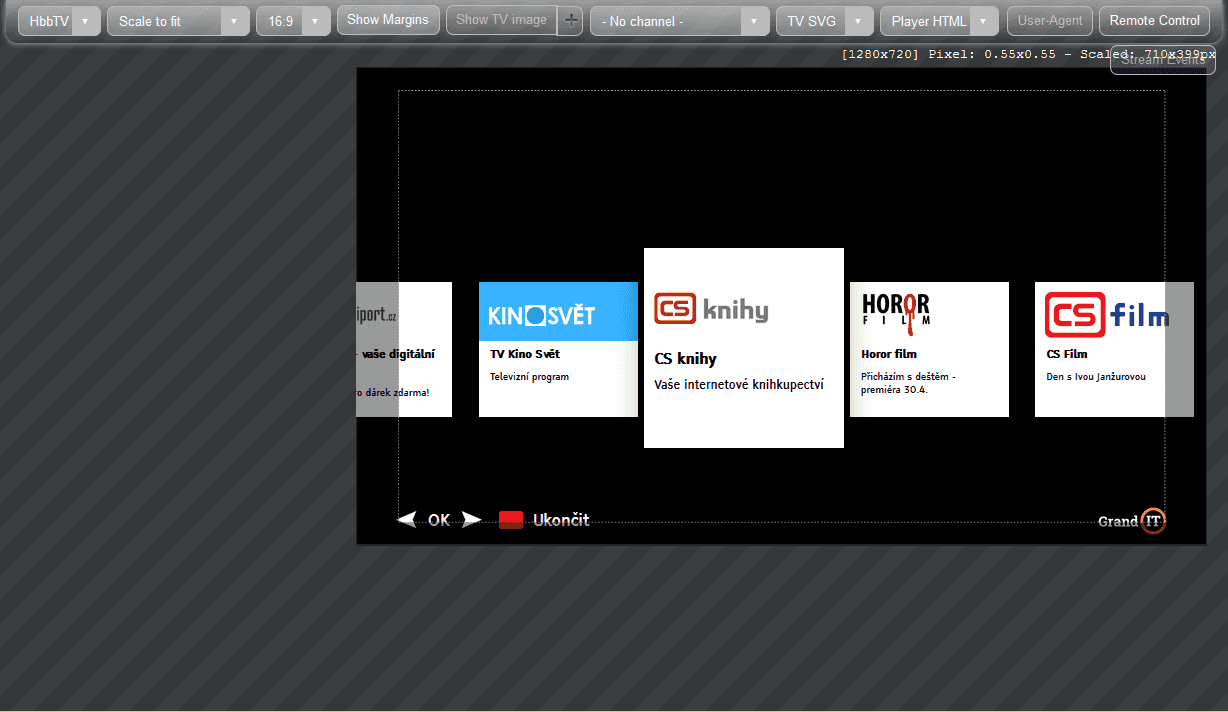Click the left arrow navigation icon
Screen dimensions: 1228x712
pos(407,519)
